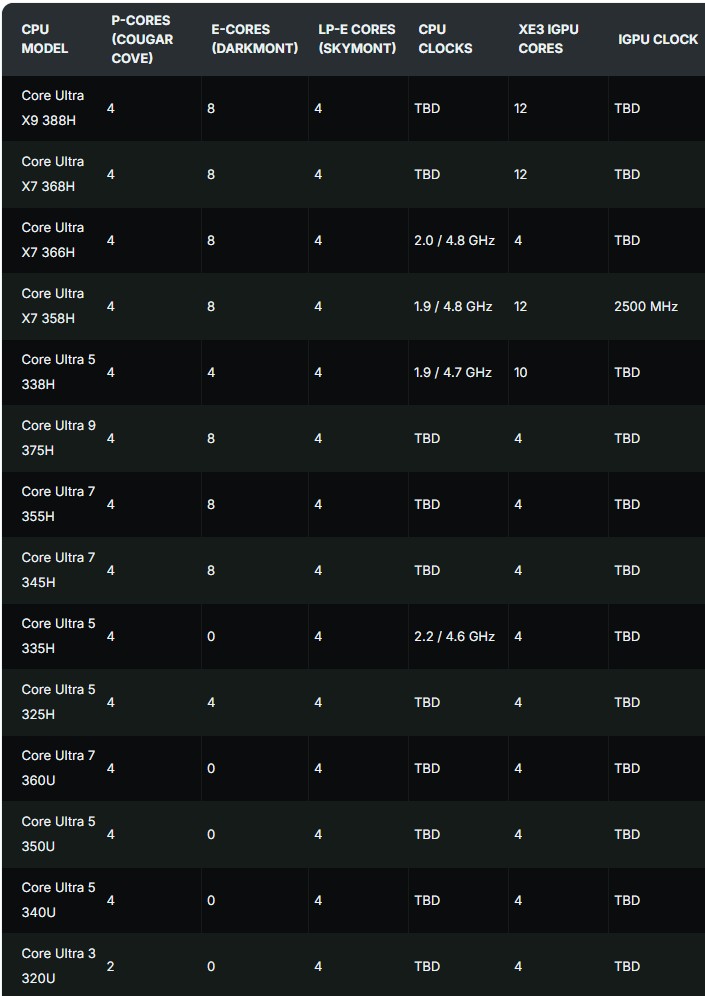Click the 1.9 / 4.8 GHz clock cell
This screenshot has height=996, width=705.
pos(453,306)
